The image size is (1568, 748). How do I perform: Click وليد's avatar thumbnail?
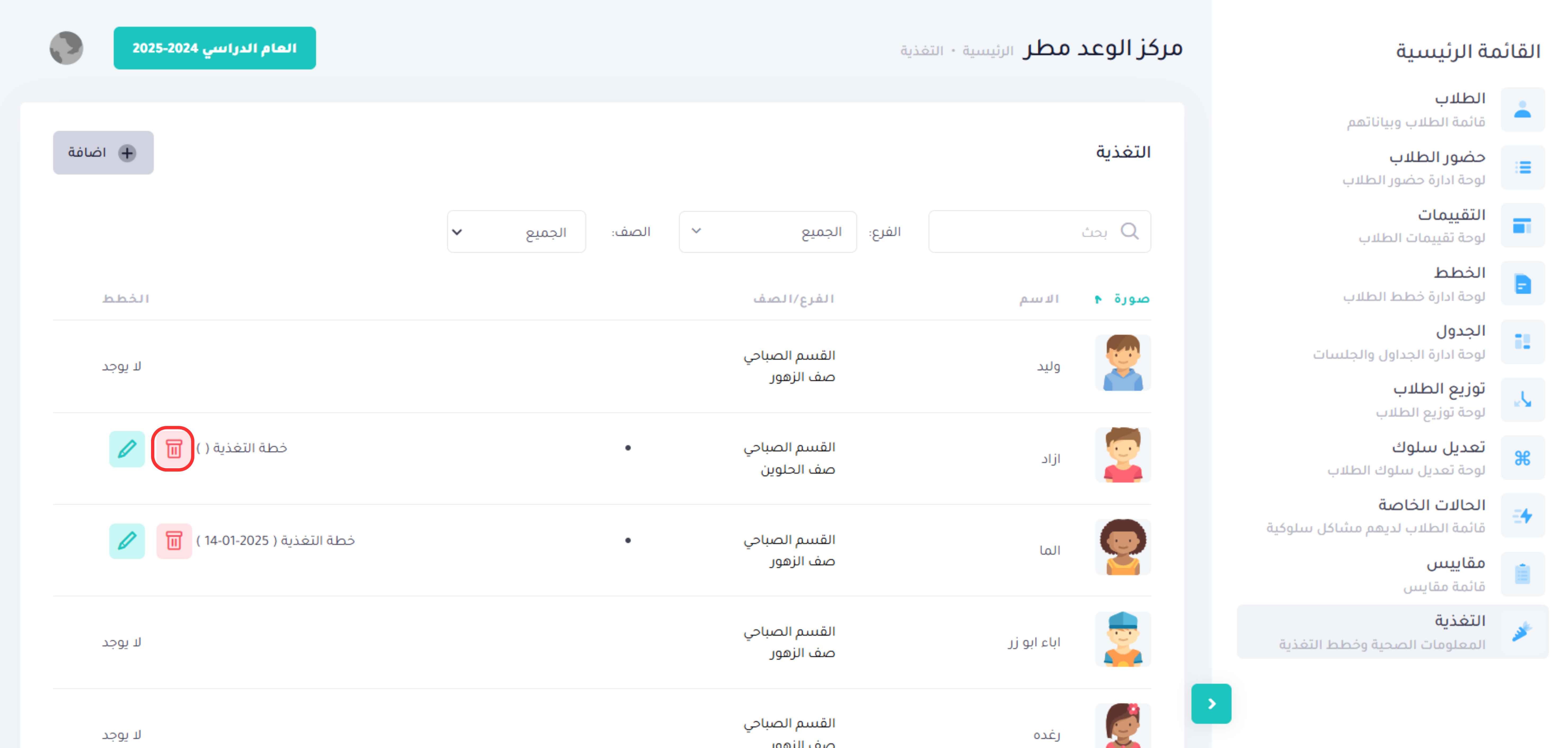(1122, 363)
